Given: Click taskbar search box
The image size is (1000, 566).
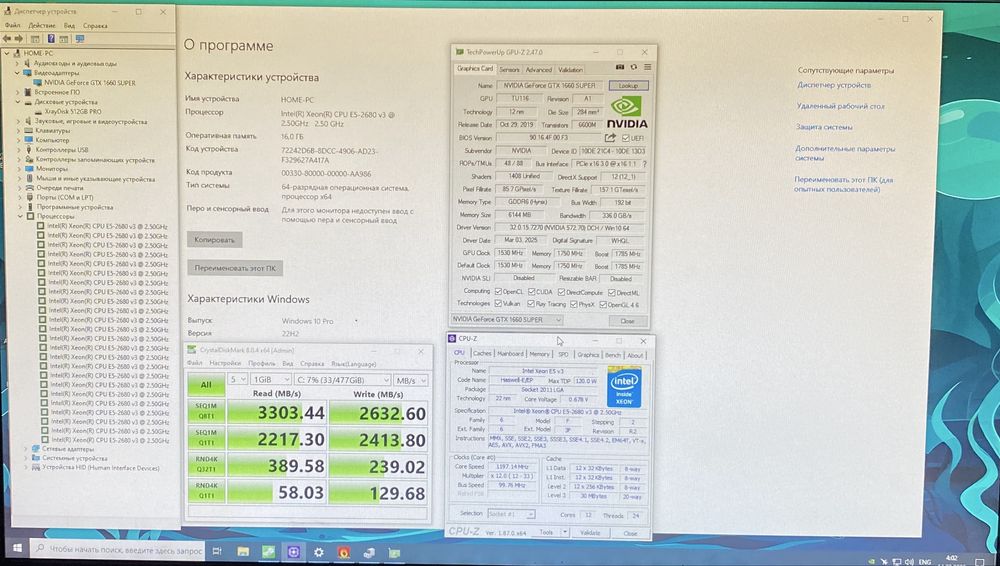Looking at the screenshot, I should (x=117, y=549).
